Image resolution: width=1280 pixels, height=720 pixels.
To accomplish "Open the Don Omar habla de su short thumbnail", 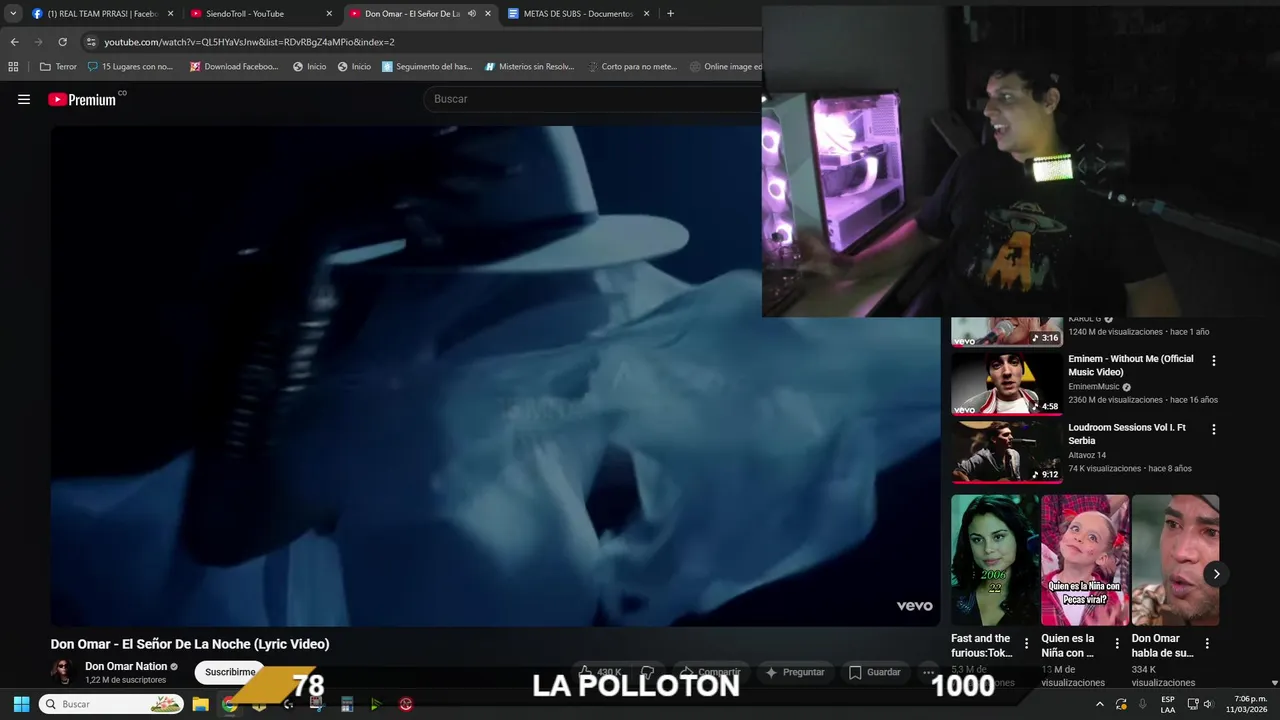I will (x=1175, y=560).
